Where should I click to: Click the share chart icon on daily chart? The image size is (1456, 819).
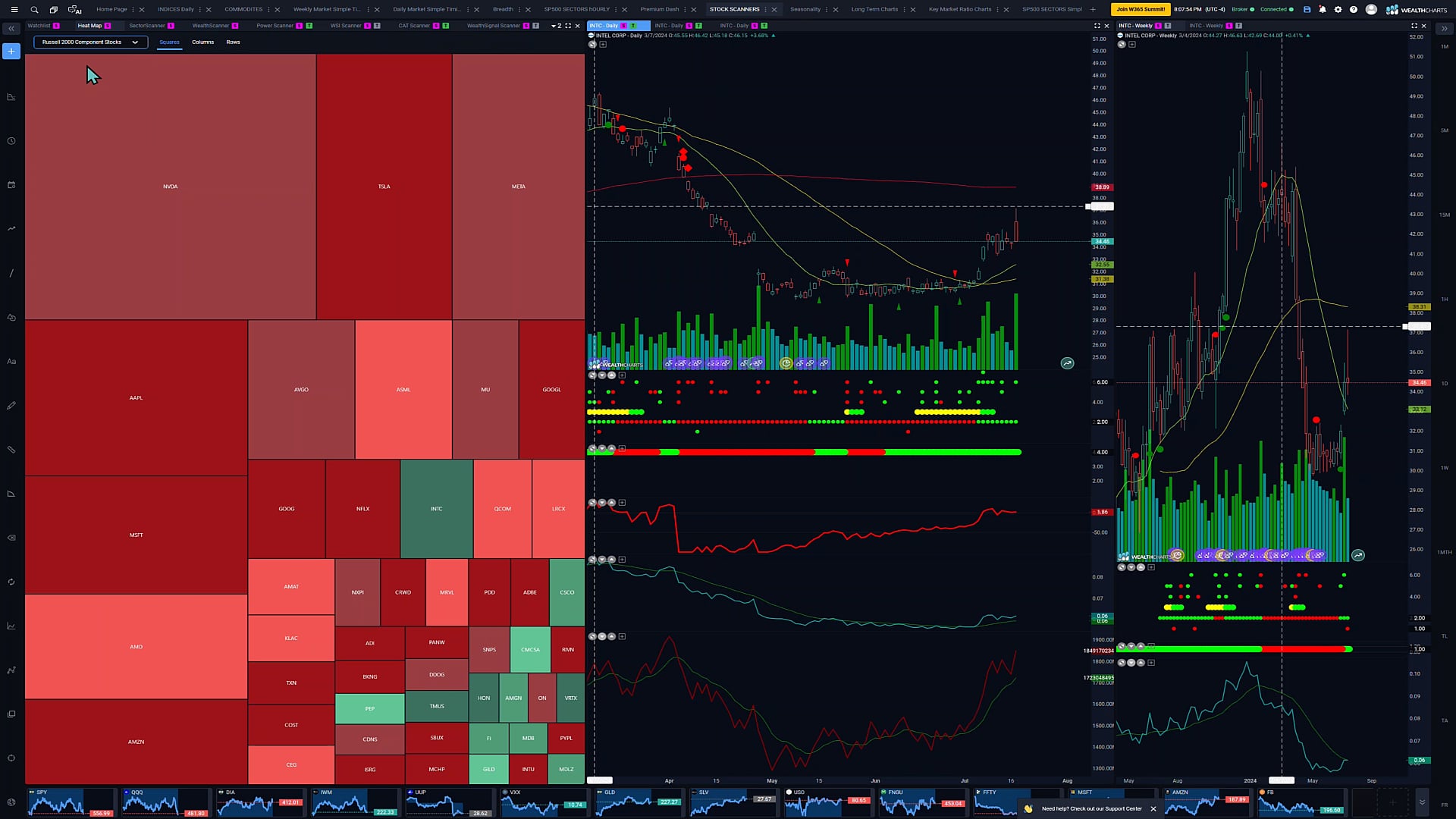[1067, 363]
